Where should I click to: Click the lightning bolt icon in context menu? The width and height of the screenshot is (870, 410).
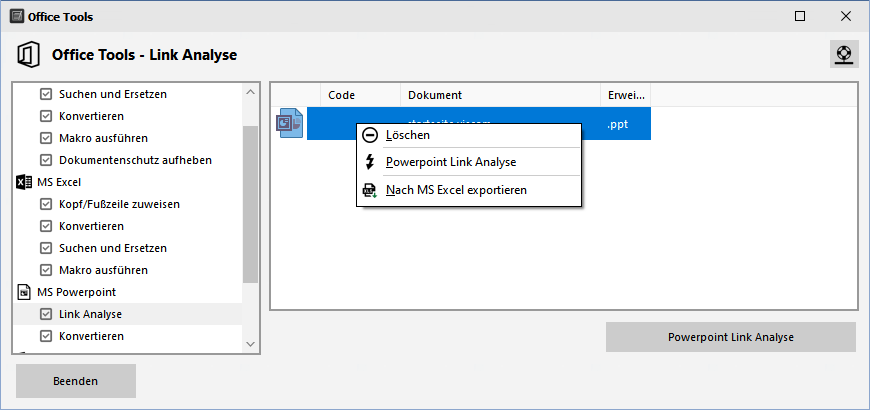click(370, 162)
